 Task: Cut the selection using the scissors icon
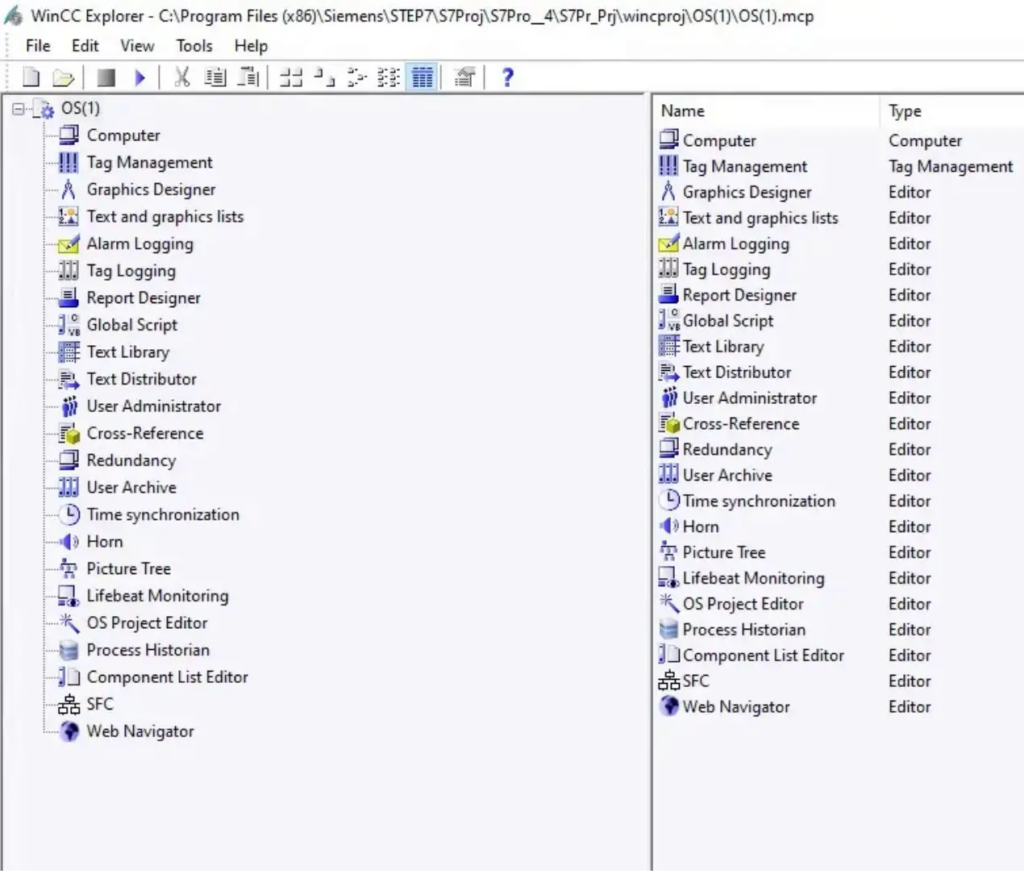tap(183, 76)
